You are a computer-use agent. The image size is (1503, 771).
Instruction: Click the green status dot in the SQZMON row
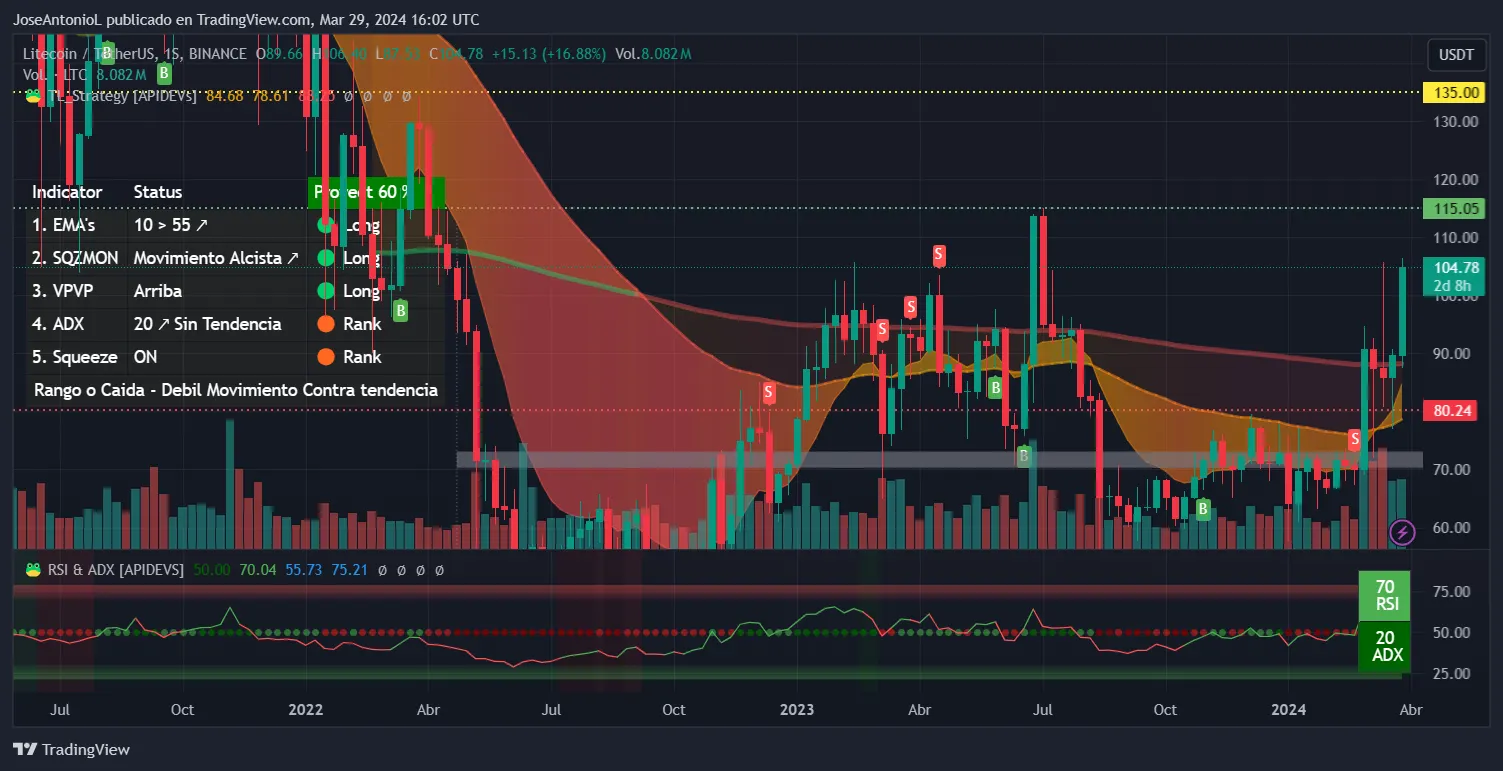pos(325,258)
